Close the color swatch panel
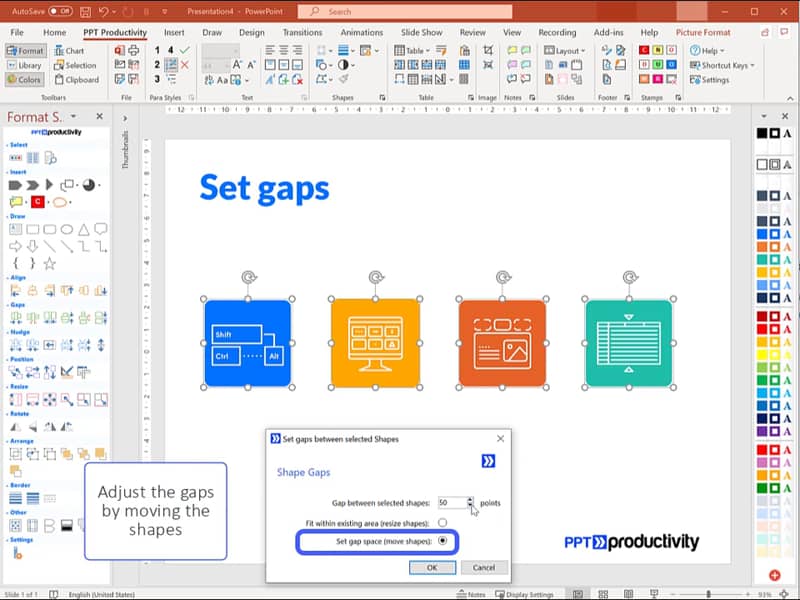This screenshot has width=800, height=600. click(x=785, y=116)
